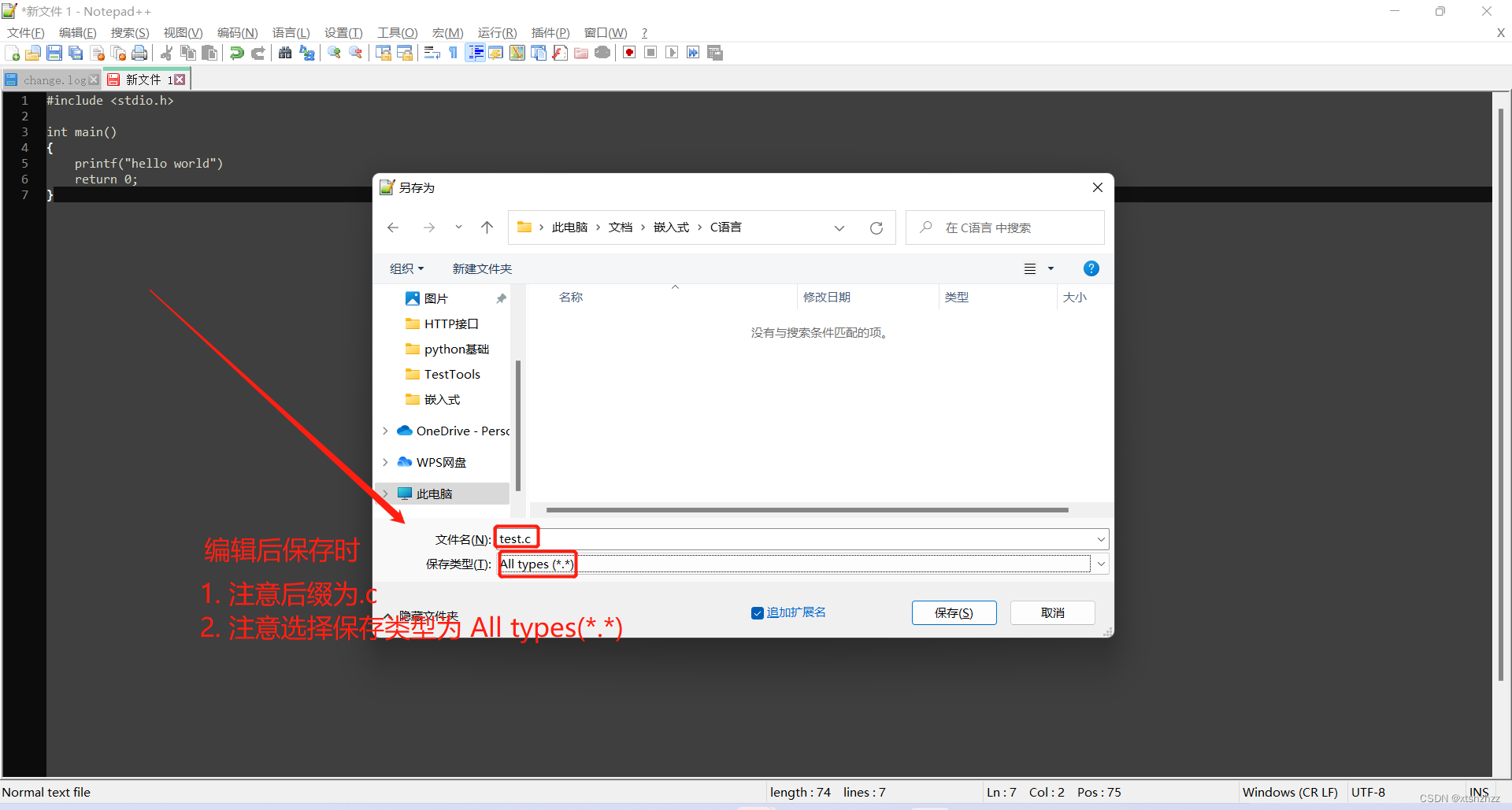Click Save recorded macro icon

coord(715,53)
